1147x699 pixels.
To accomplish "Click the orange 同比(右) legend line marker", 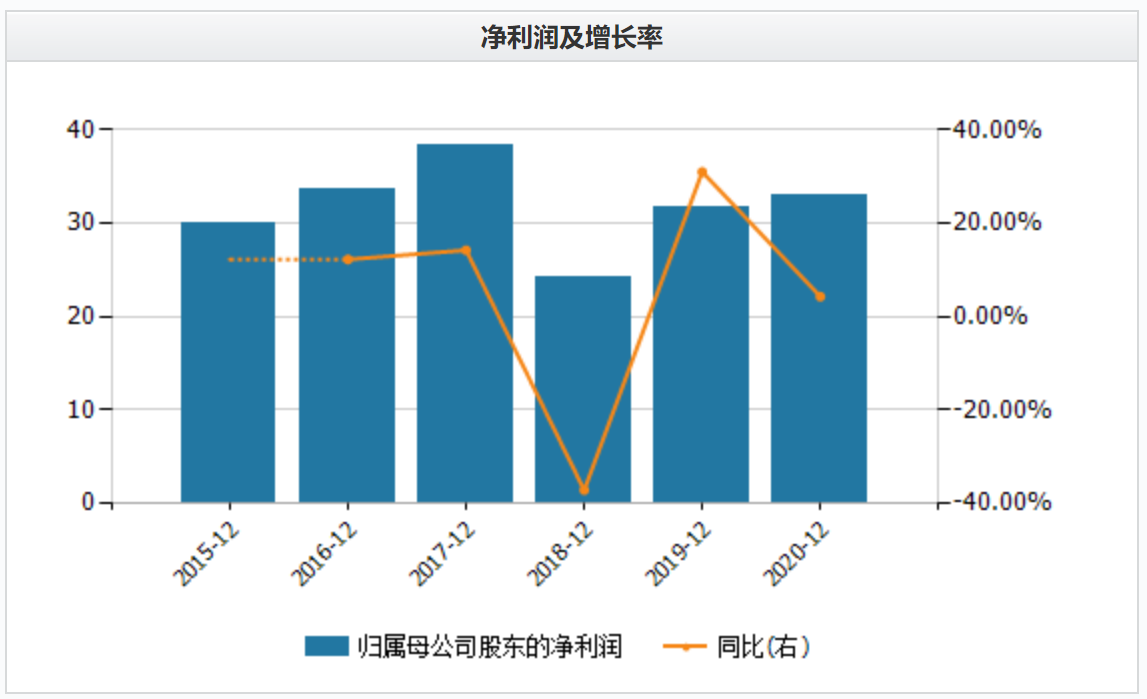I will (x=686, y=647).
